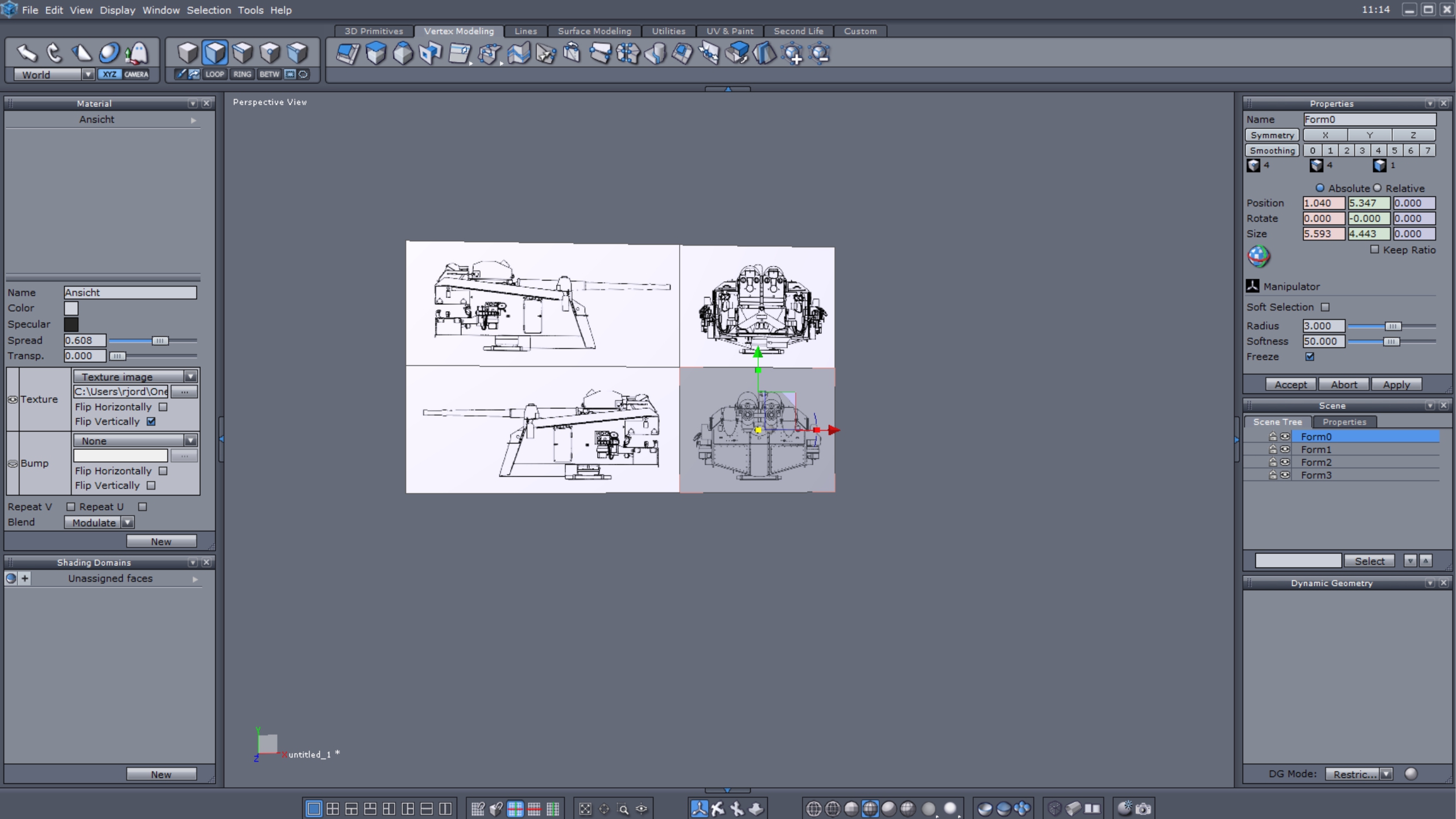Activate the RING selection mode
Screen dimensions: 1456x819
pos(242,74)
